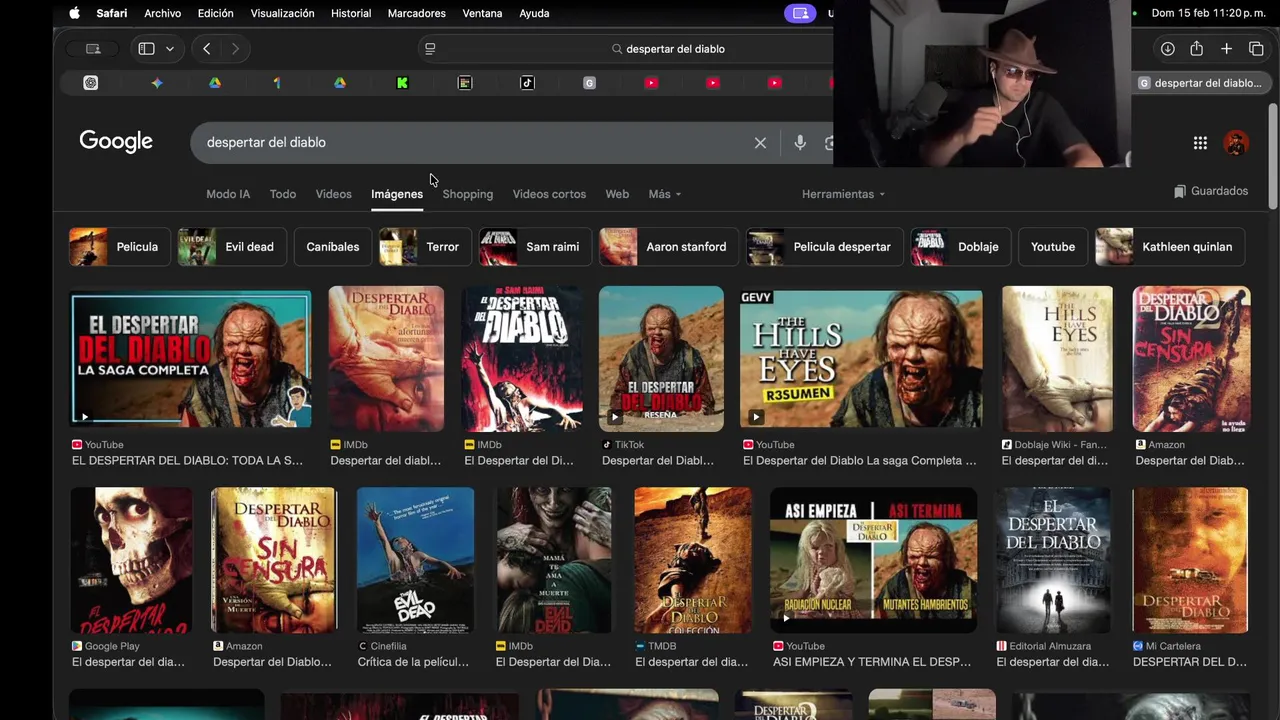Open Amazon 'Despertar del Diablo 2' poster

(1191, 359)
